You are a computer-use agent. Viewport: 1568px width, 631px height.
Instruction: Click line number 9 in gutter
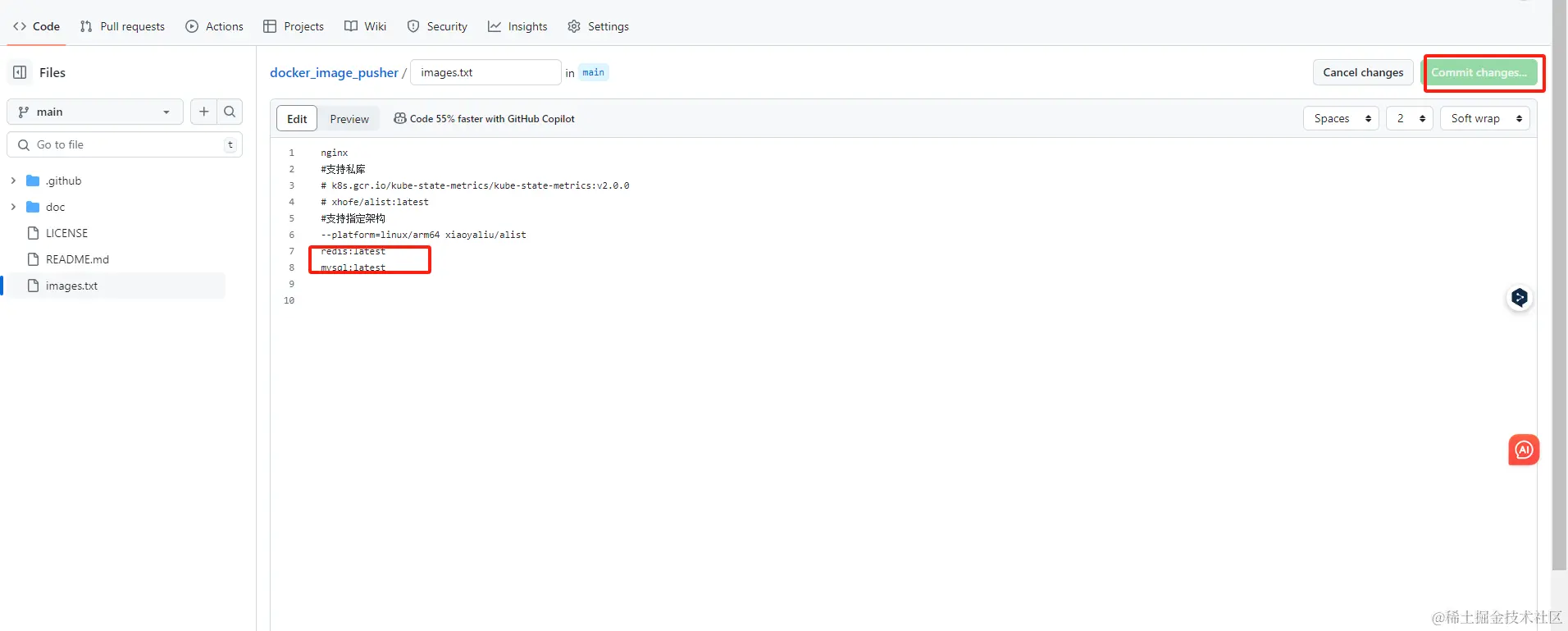coord(291,284)
